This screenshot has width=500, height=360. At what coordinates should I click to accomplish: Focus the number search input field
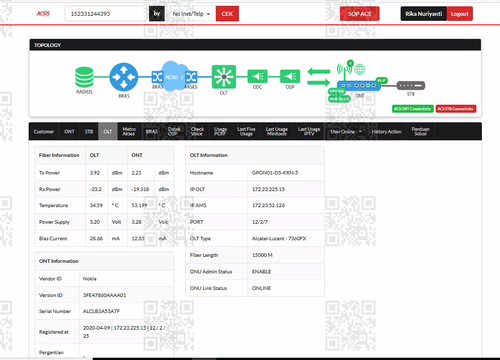point(107,14)
